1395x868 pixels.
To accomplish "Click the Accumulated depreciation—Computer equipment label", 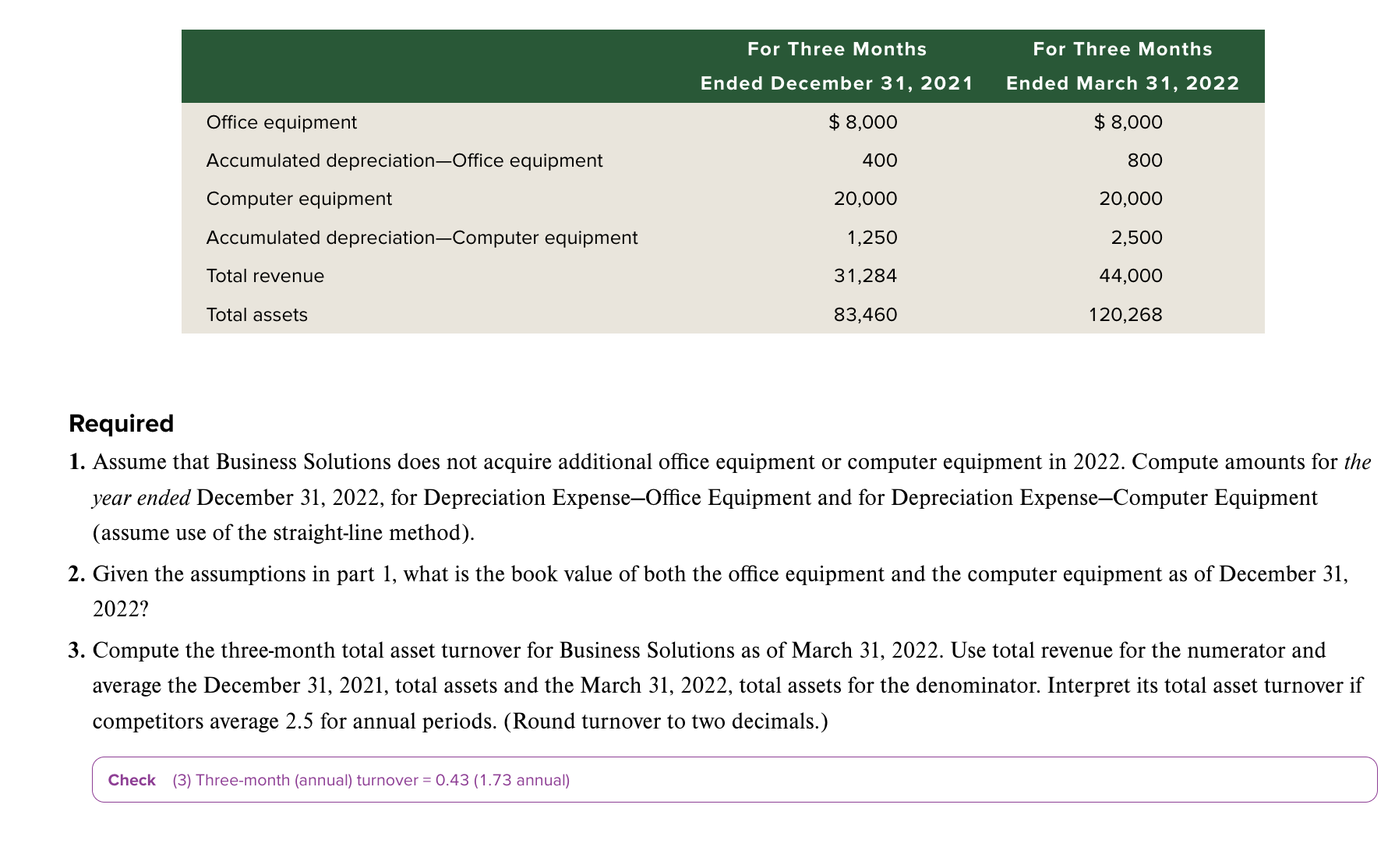I will click(422, 238).
